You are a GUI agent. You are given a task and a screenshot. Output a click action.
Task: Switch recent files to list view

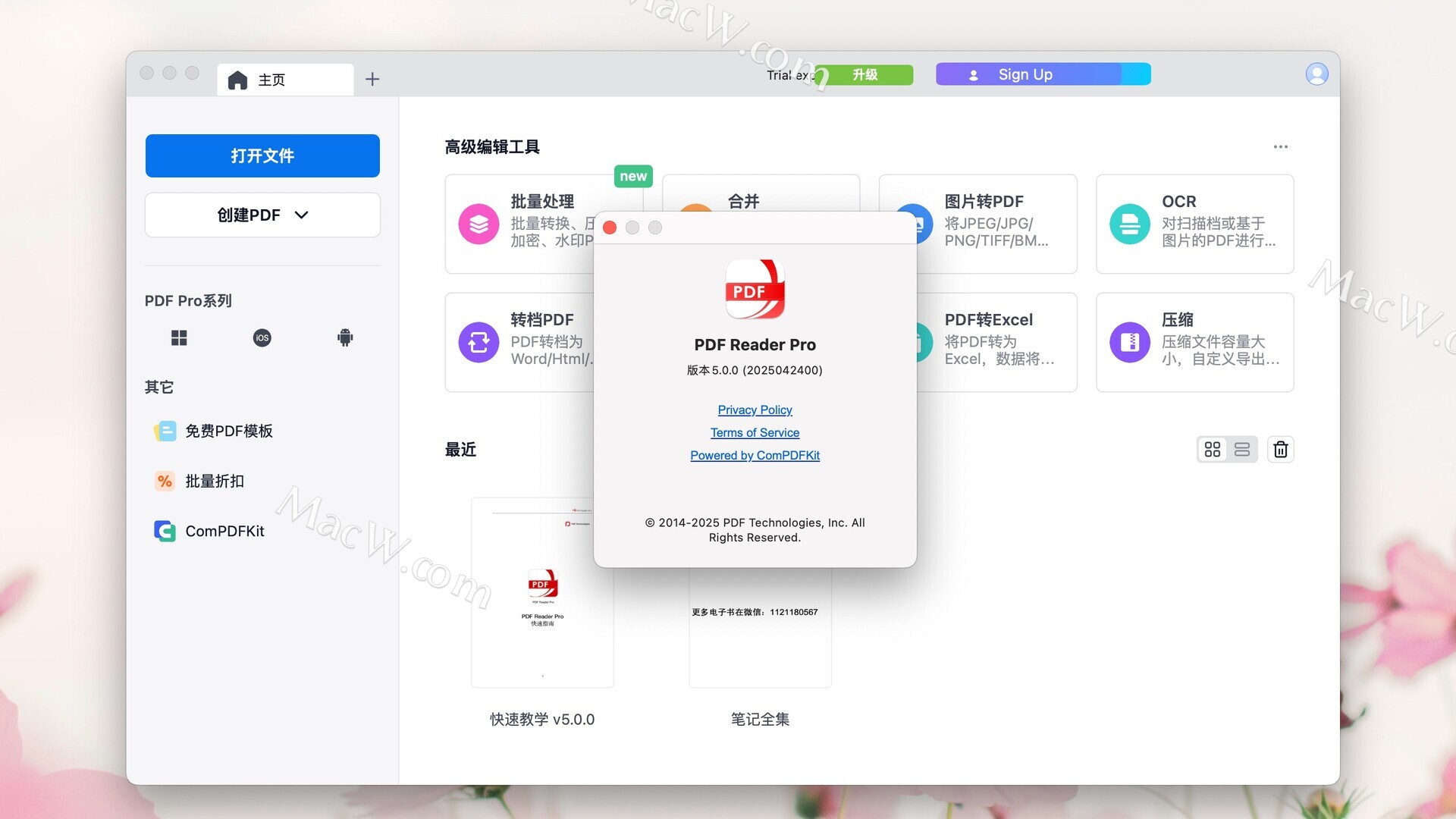pos(1242,450)
